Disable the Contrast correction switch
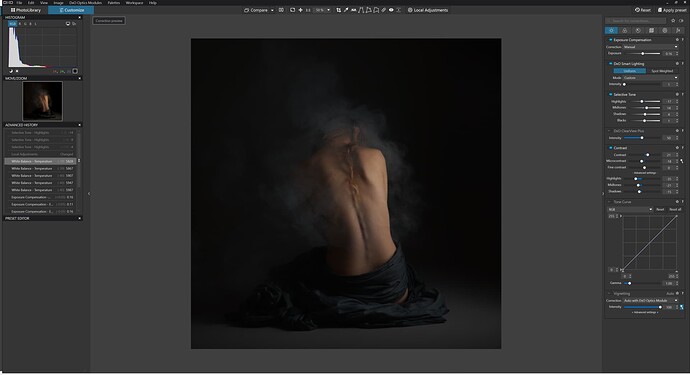Image resolution: width=690 pixels, height=375 pixels. 610,148
